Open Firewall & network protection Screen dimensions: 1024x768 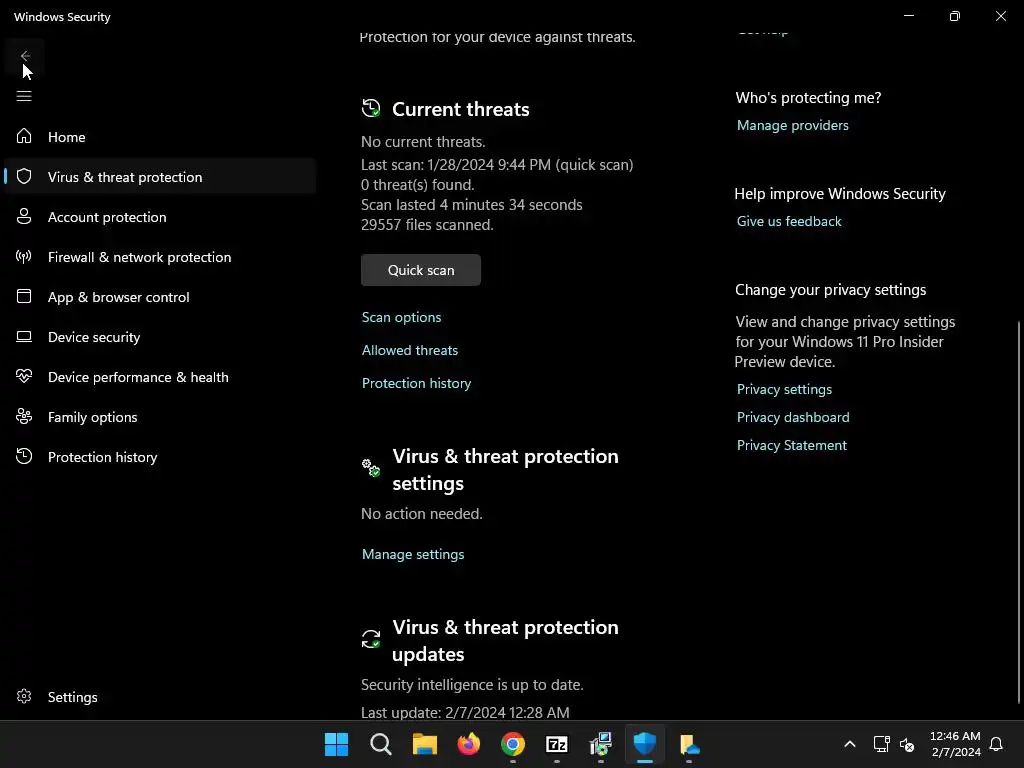click(x=161, y=257)
